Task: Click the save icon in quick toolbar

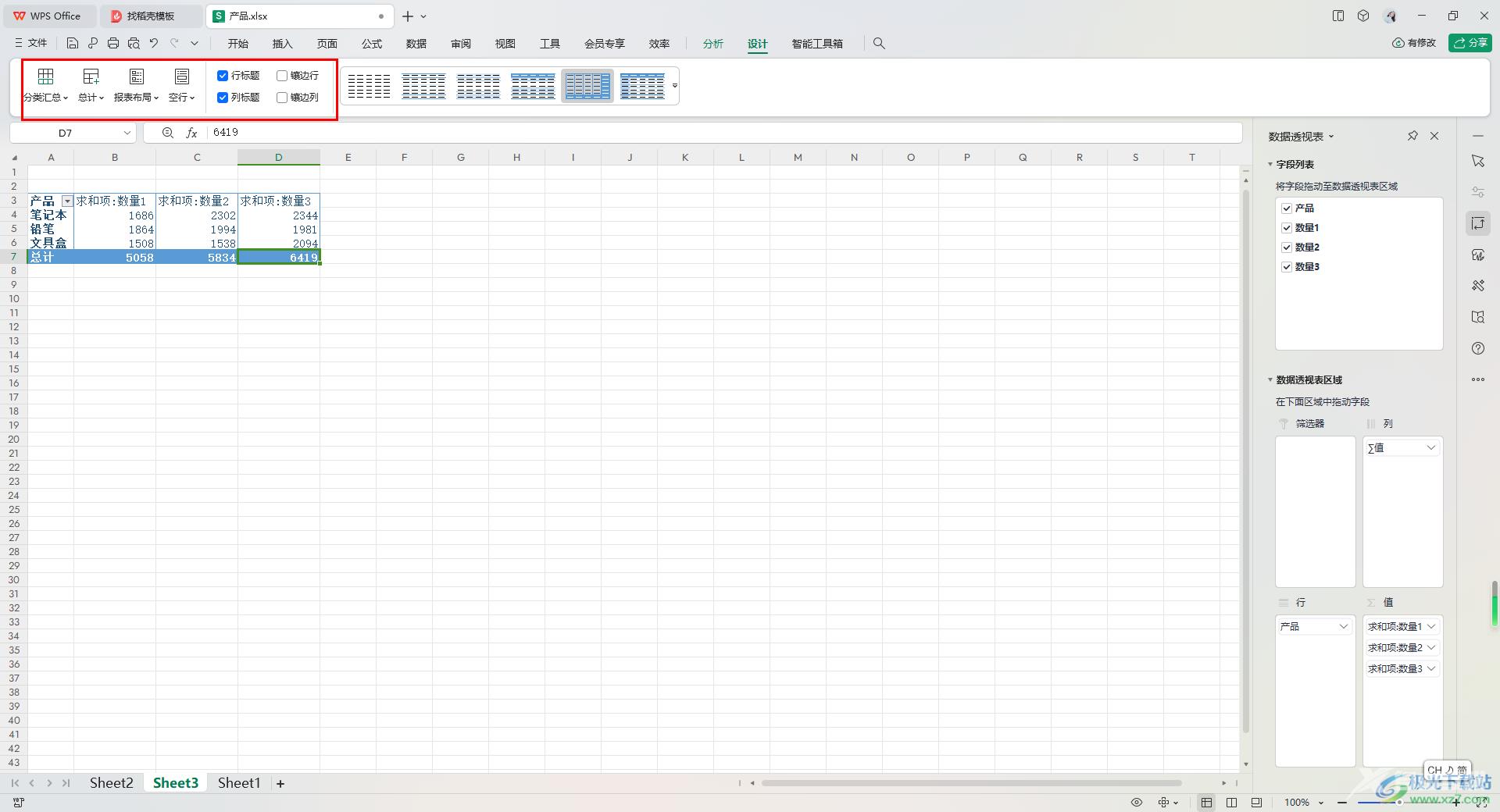Action: (x=73, y=44)
